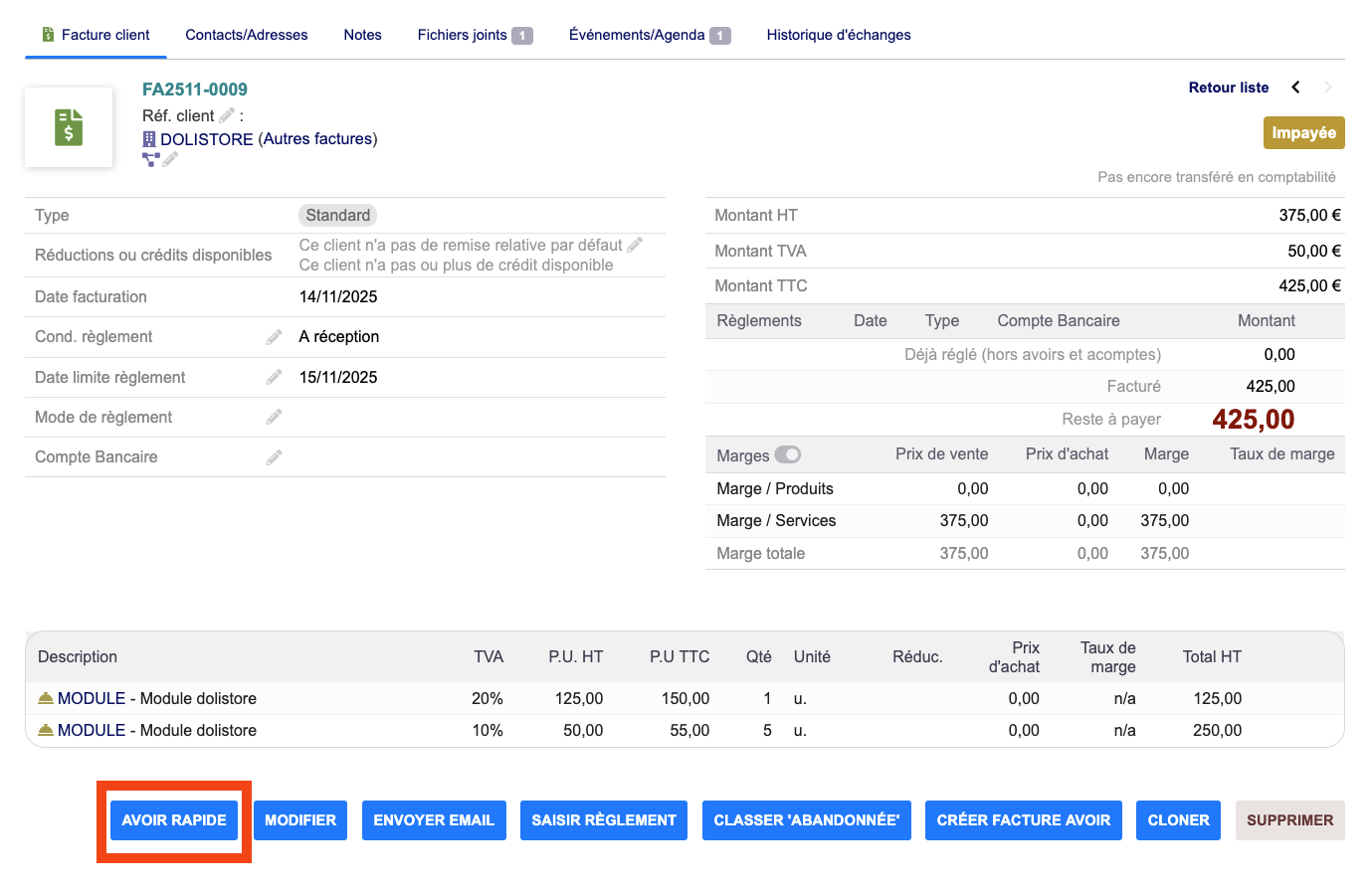Open the DOLISTORE customer link
The image size is (1372, 893).
pos(206,139)
